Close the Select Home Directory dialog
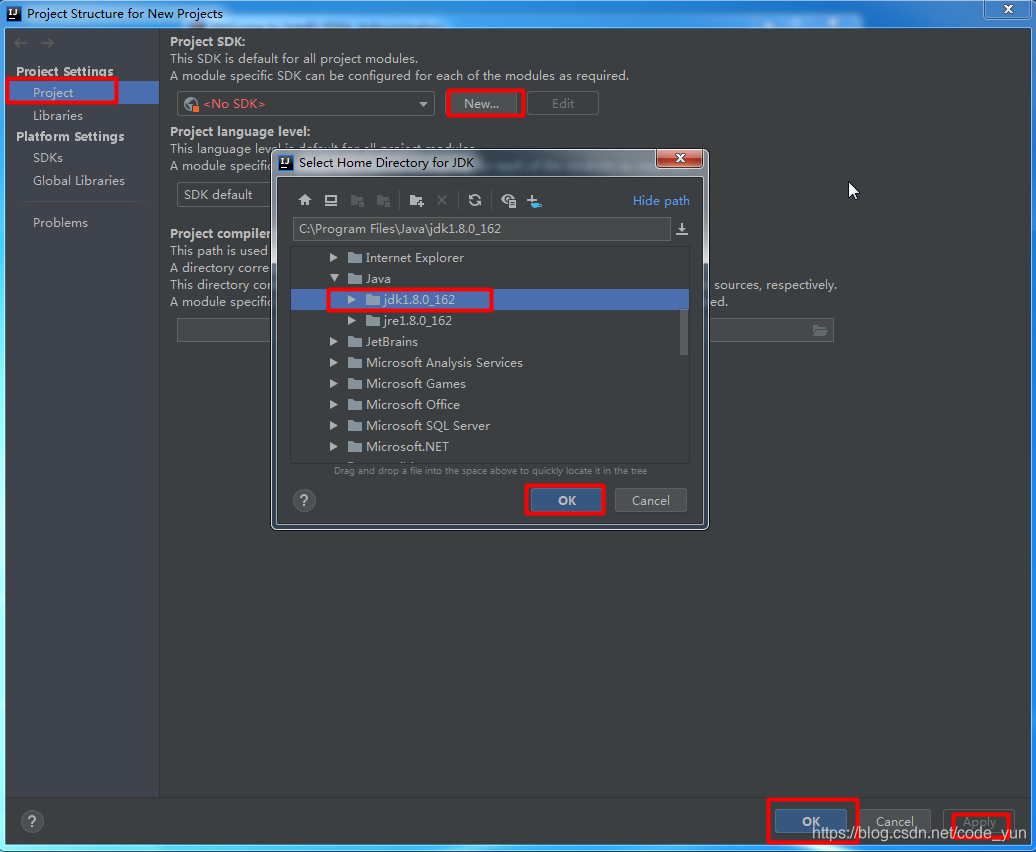Image resolution: width=1036 pixels, height=852 pixels. 680,159
